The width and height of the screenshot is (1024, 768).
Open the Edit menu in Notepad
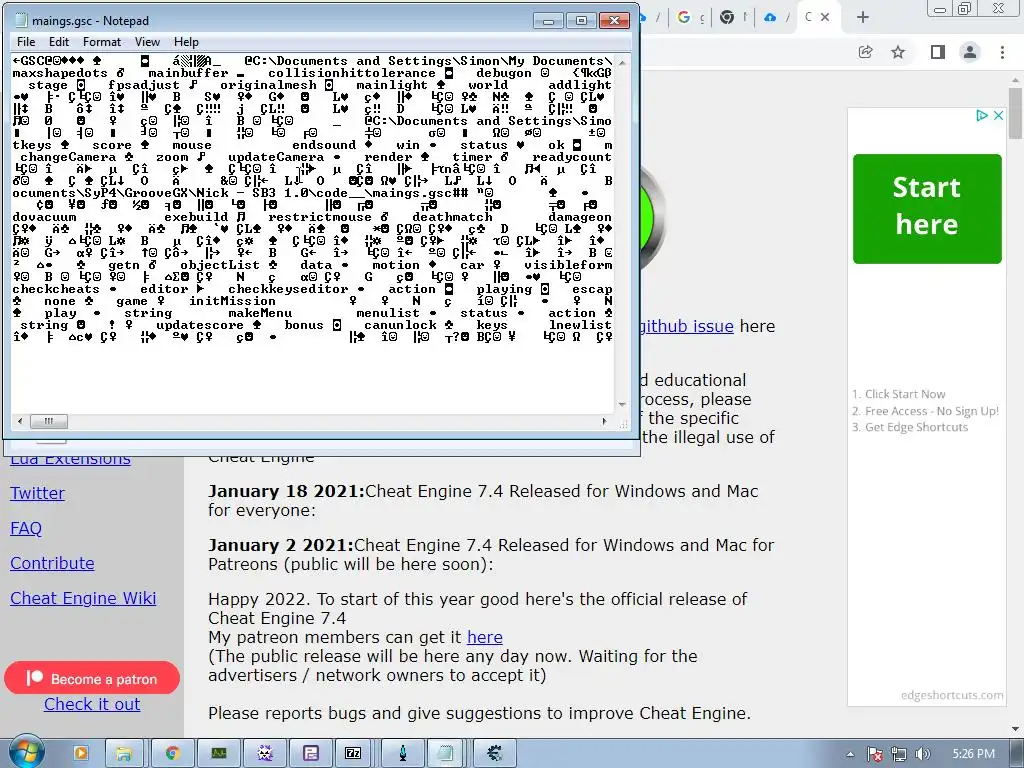tap(59, 42)
